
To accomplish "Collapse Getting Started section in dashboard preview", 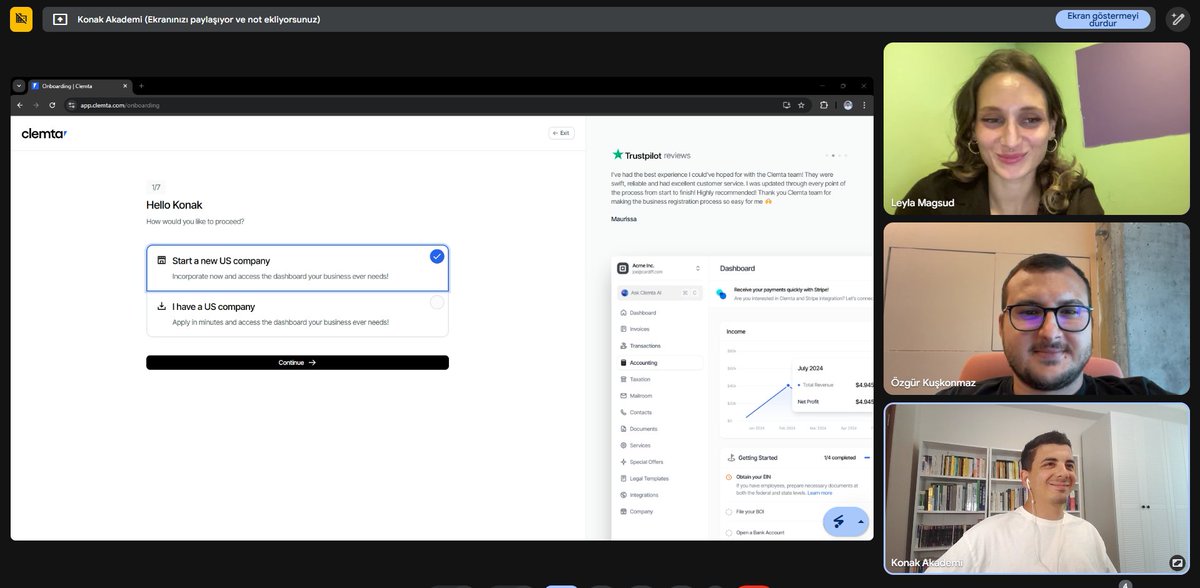I will [866, 457].
